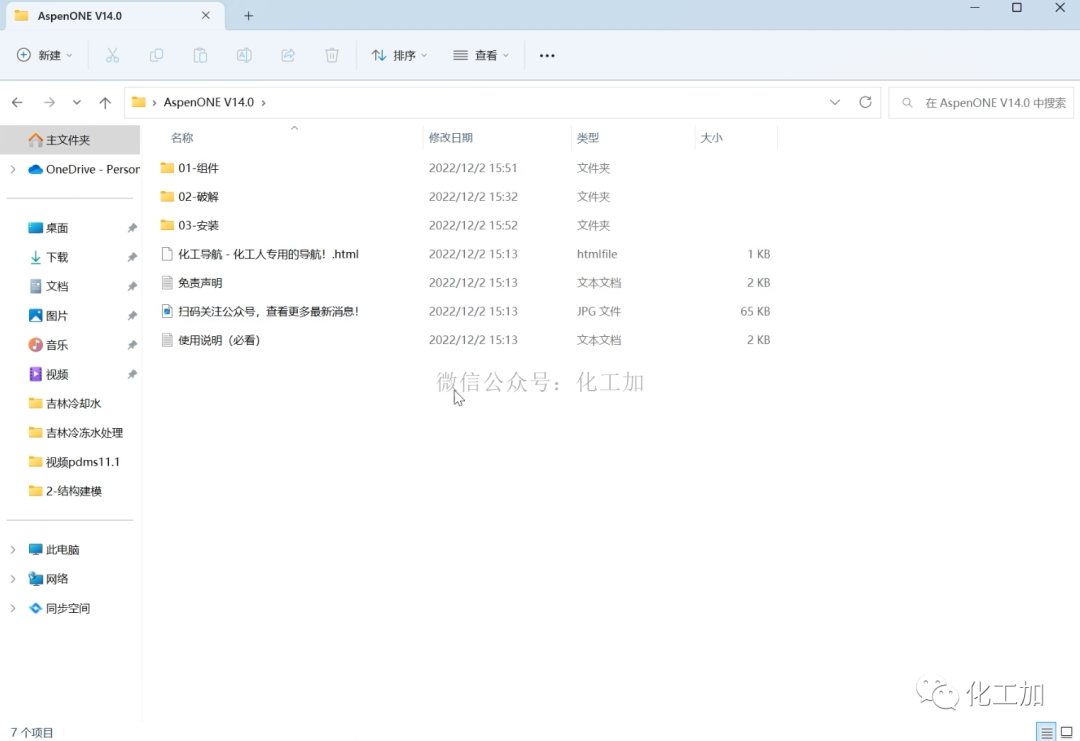Viewport: 1080px width, 741px height.
Task: Click the Copy icon in toolbar
Action: click(156, 56)
